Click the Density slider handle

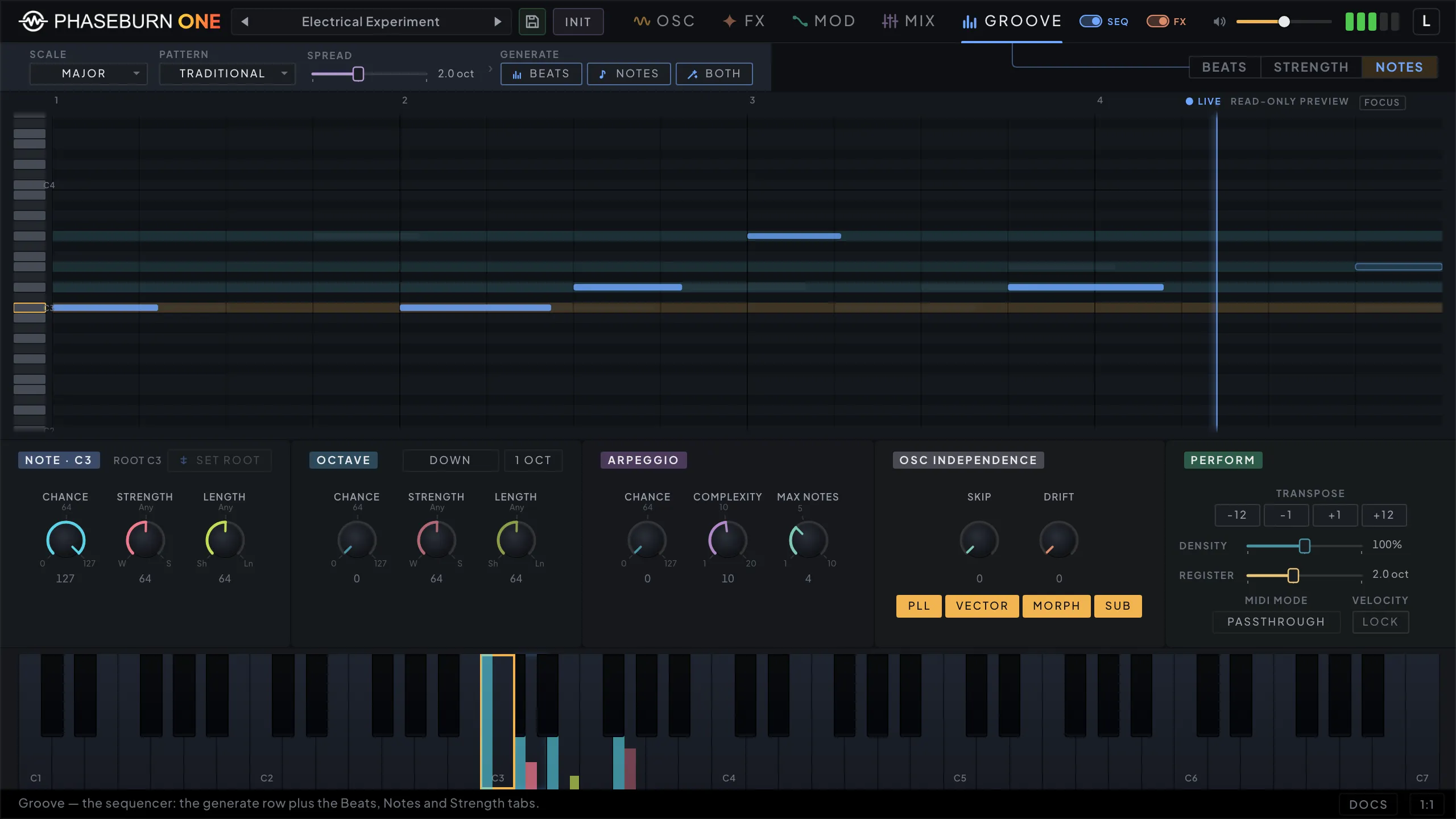1305,546
